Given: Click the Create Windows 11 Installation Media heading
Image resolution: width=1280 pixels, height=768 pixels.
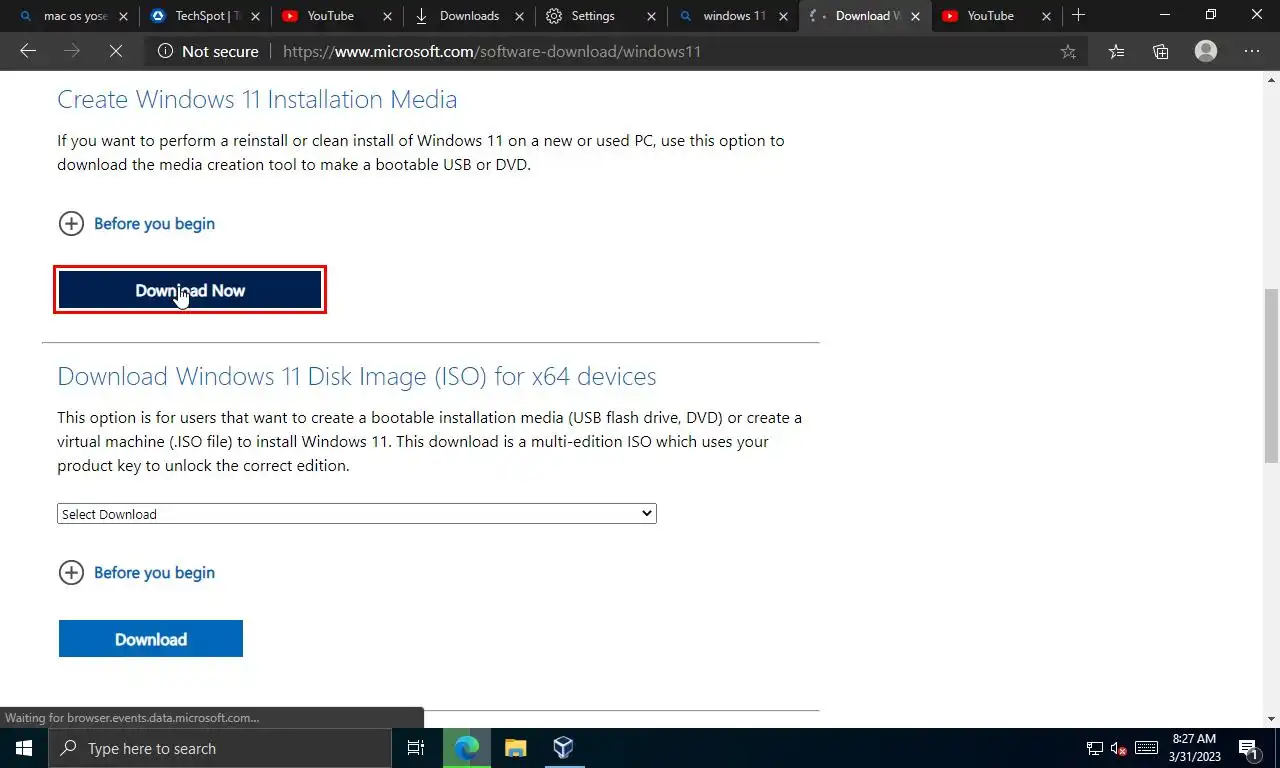Looking at the screenshot, I should tap(257, 99).
